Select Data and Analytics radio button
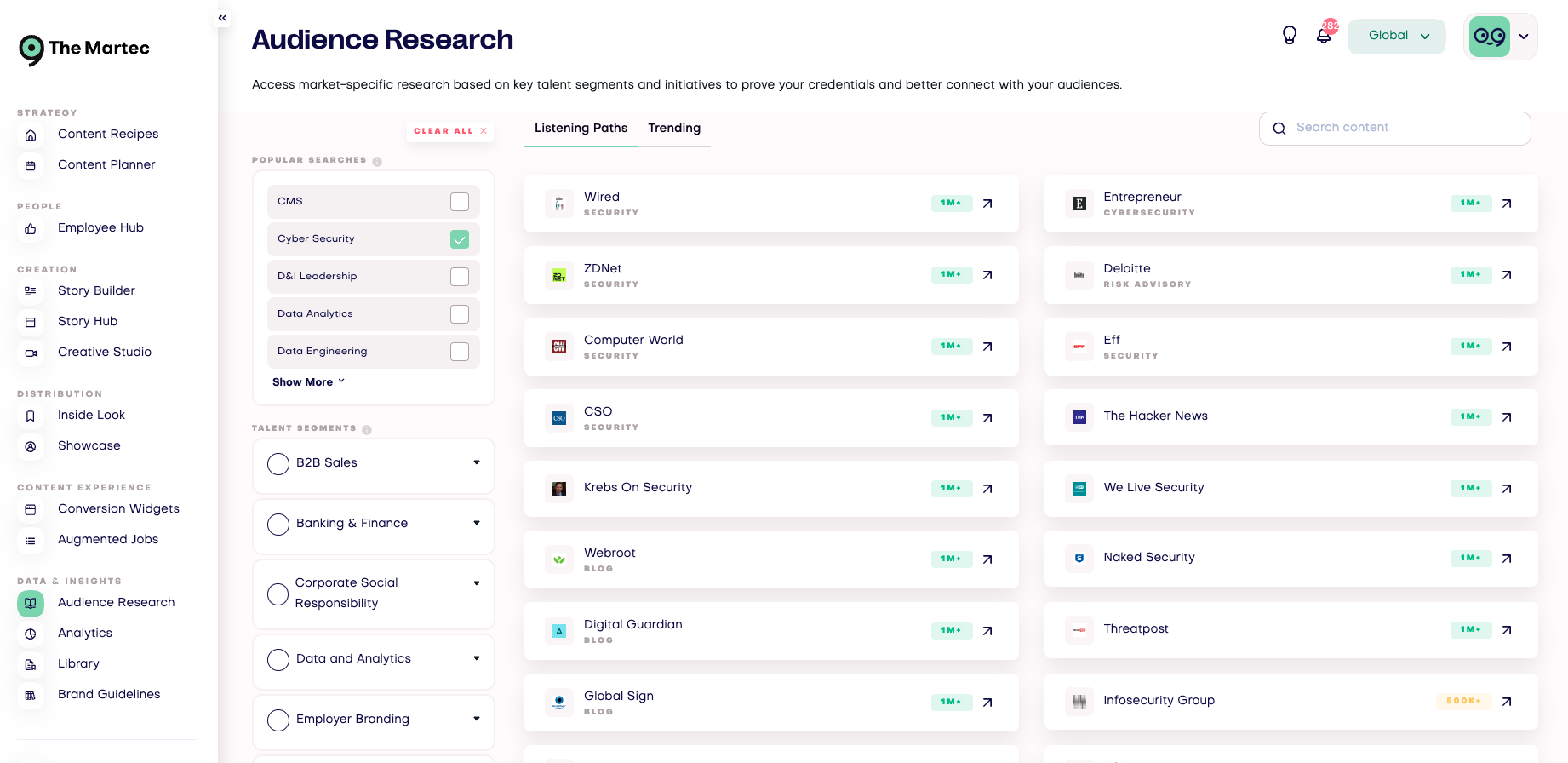 coord(278,660)
